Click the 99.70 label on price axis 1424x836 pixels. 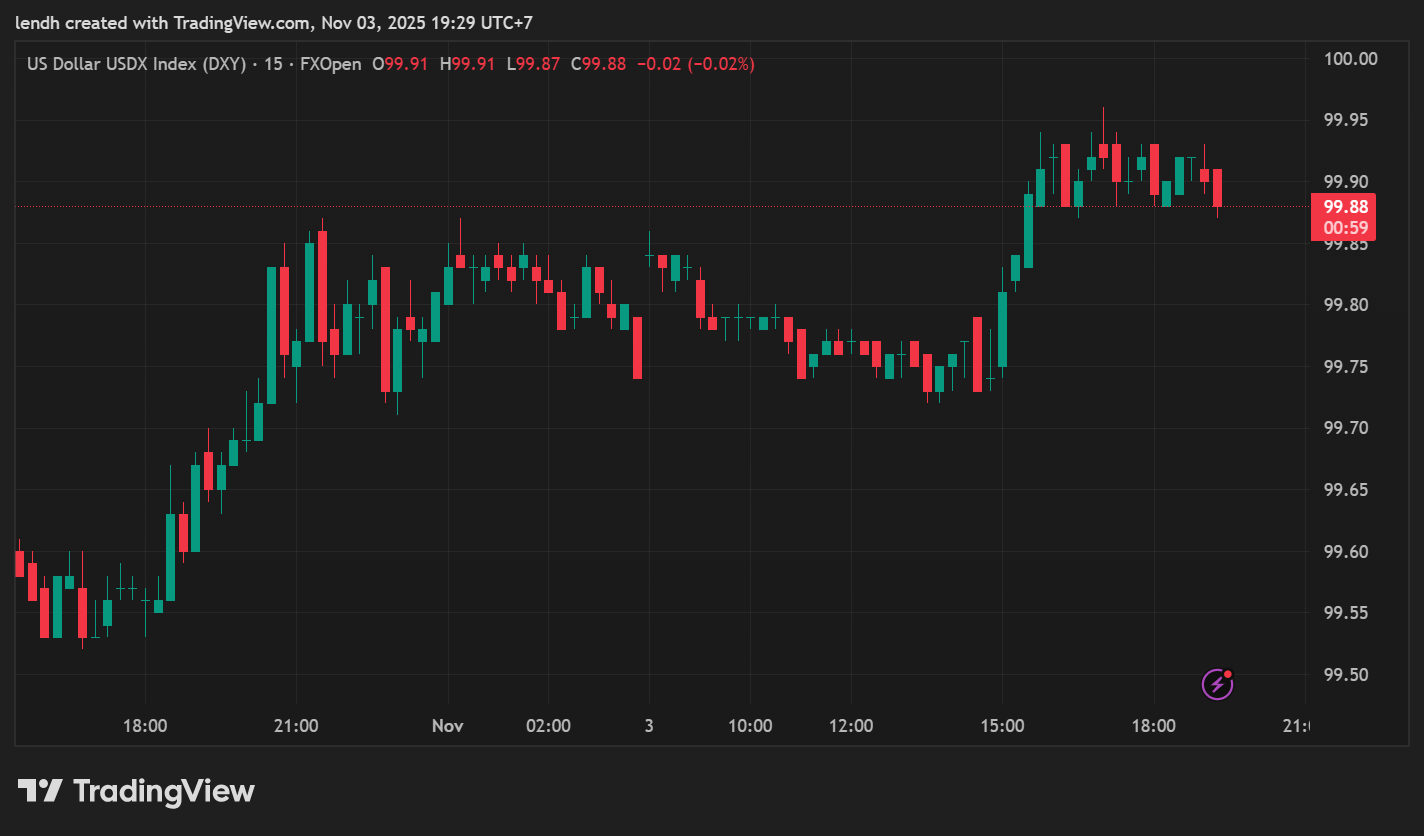[x=1346, y=428]
